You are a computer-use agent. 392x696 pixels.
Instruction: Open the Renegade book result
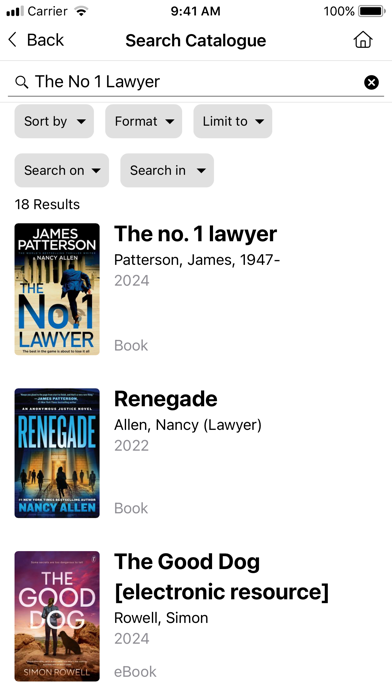click(x=166, y=399)
